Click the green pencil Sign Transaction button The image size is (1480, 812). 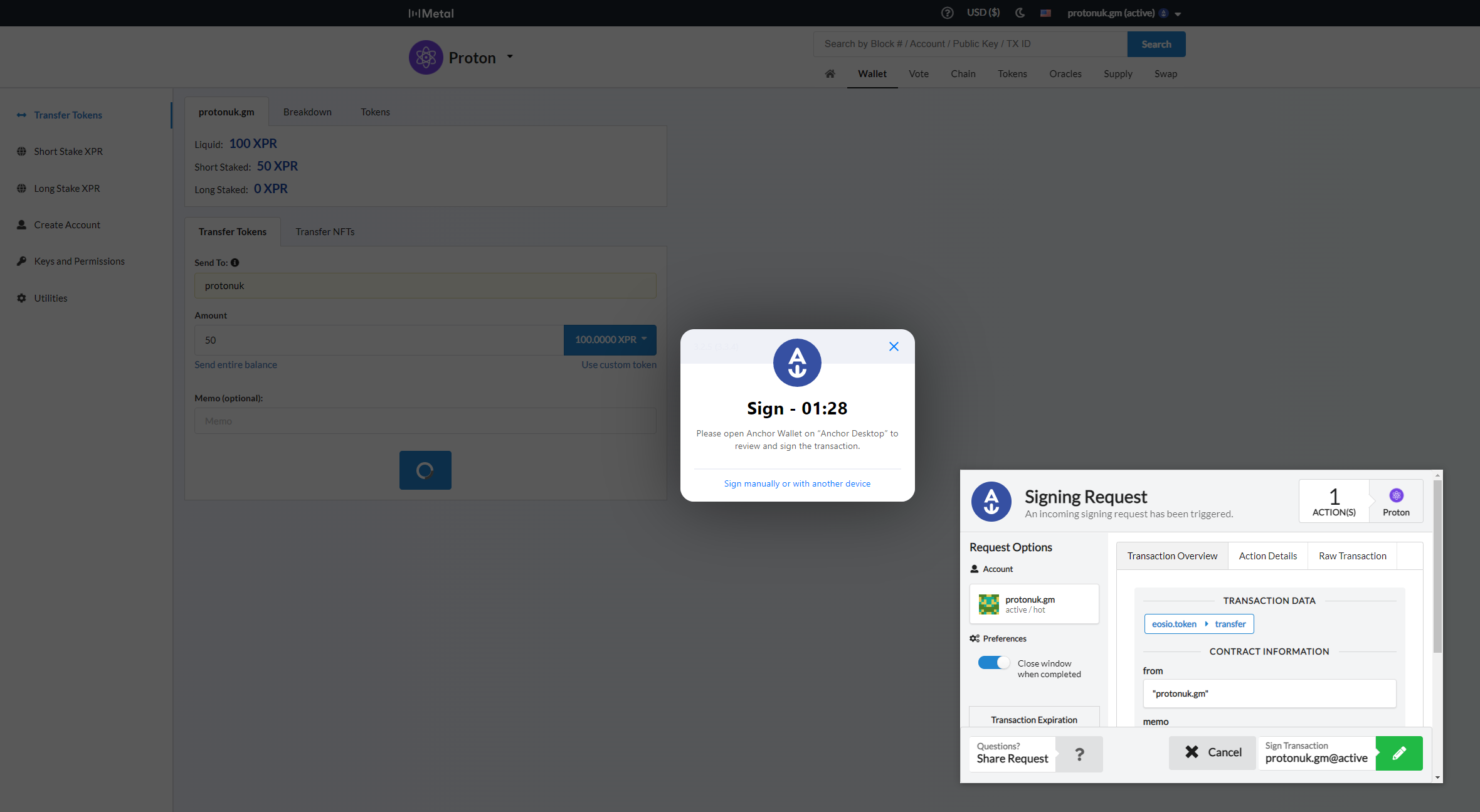click(1399, 754)
